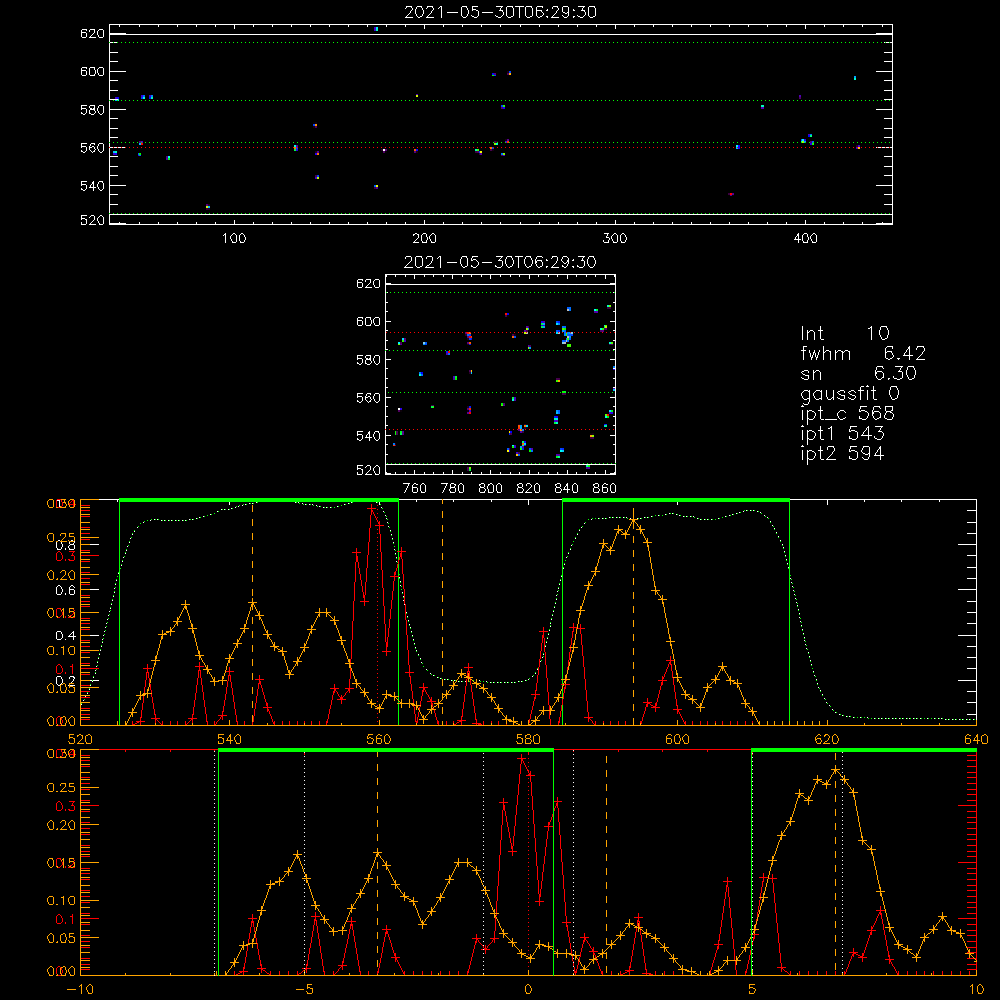Click x-axis label 820 on middle plot
Image resolution: width=1000 pixels, height=1000 pixels.
pyautogui.click(x=529, y=489)
